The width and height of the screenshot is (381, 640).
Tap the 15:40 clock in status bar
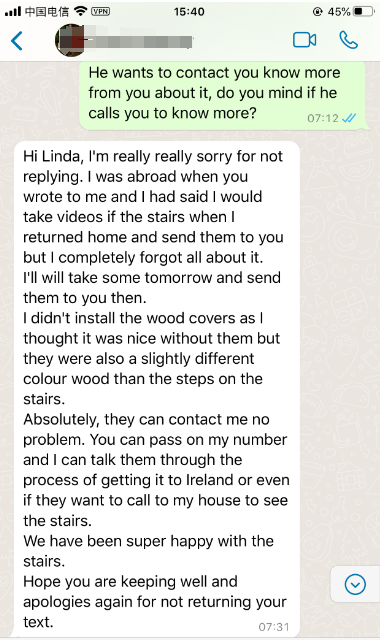click(189, 11)
